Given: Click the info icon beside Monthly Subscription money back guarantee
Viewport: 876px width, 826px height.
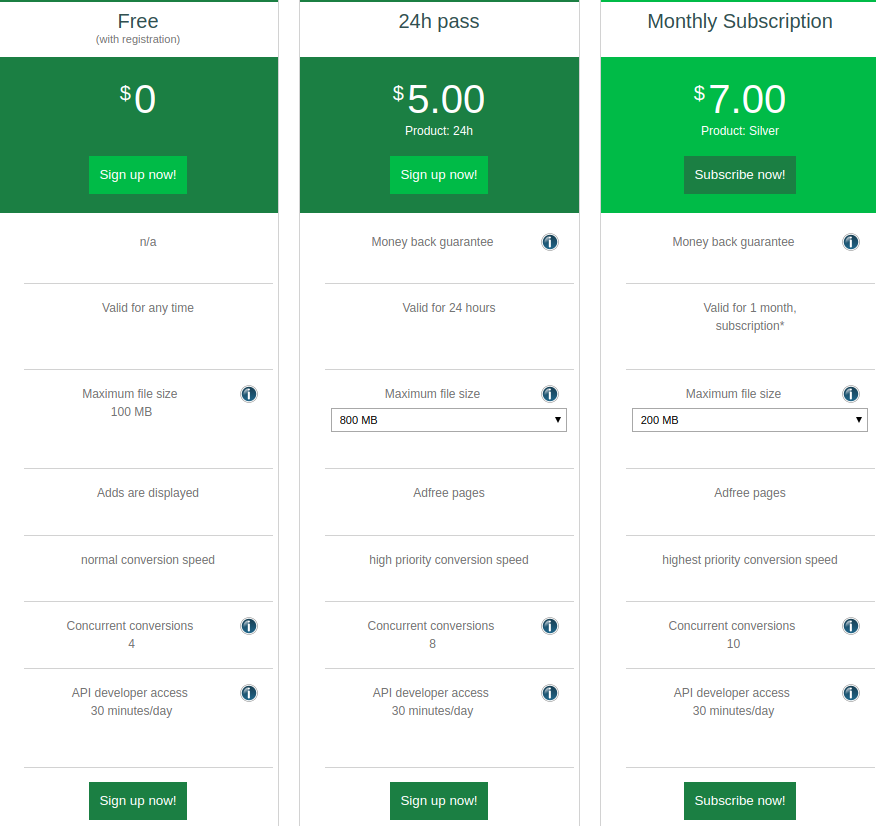Looking at the screenshot, I should tap(850, 242).
